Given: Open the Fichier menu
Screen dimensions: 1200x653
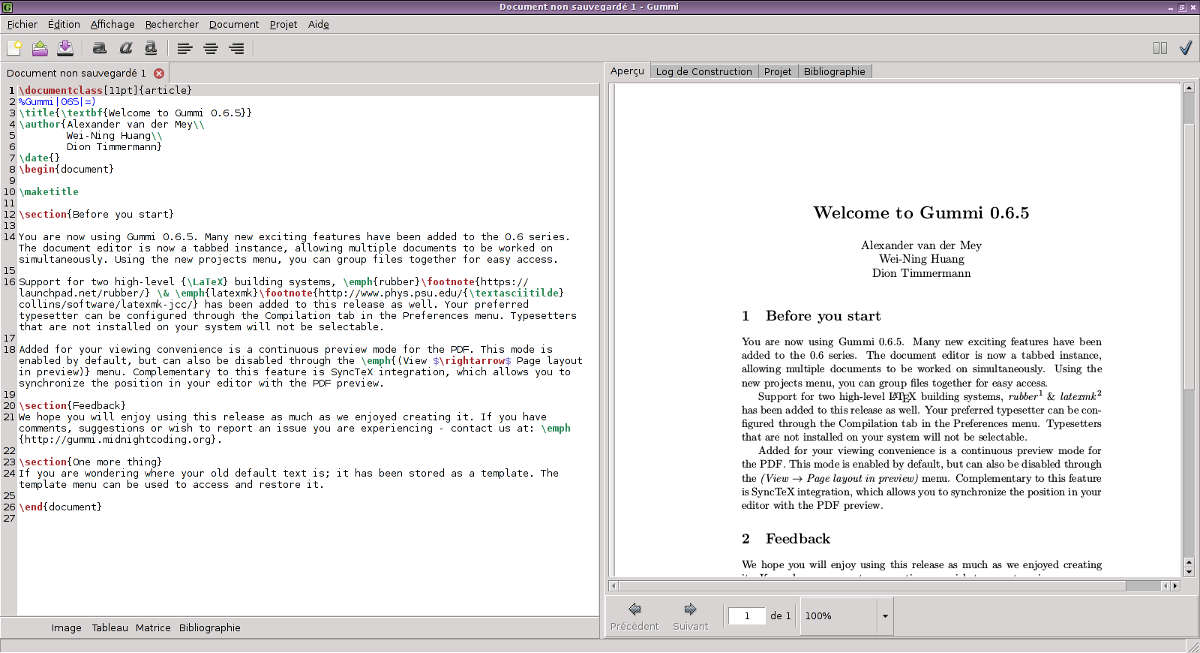Looking at the screenshot, I should coord(21,24).
